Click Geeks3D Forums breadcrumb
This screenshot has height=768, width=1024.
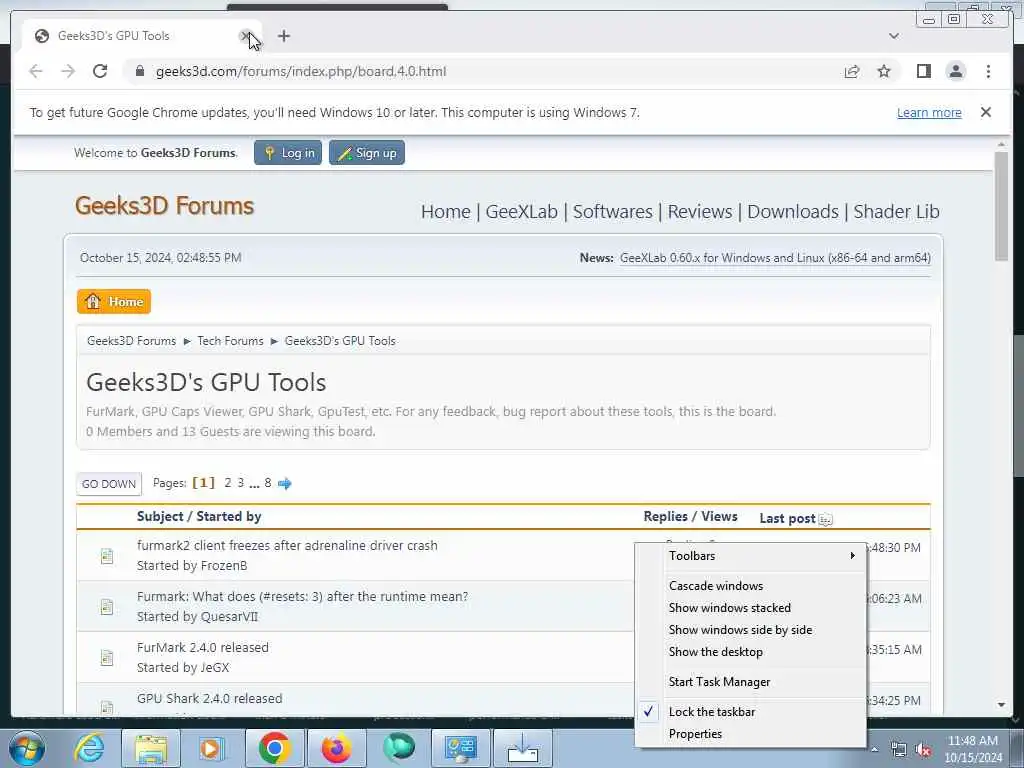(131, 341)
